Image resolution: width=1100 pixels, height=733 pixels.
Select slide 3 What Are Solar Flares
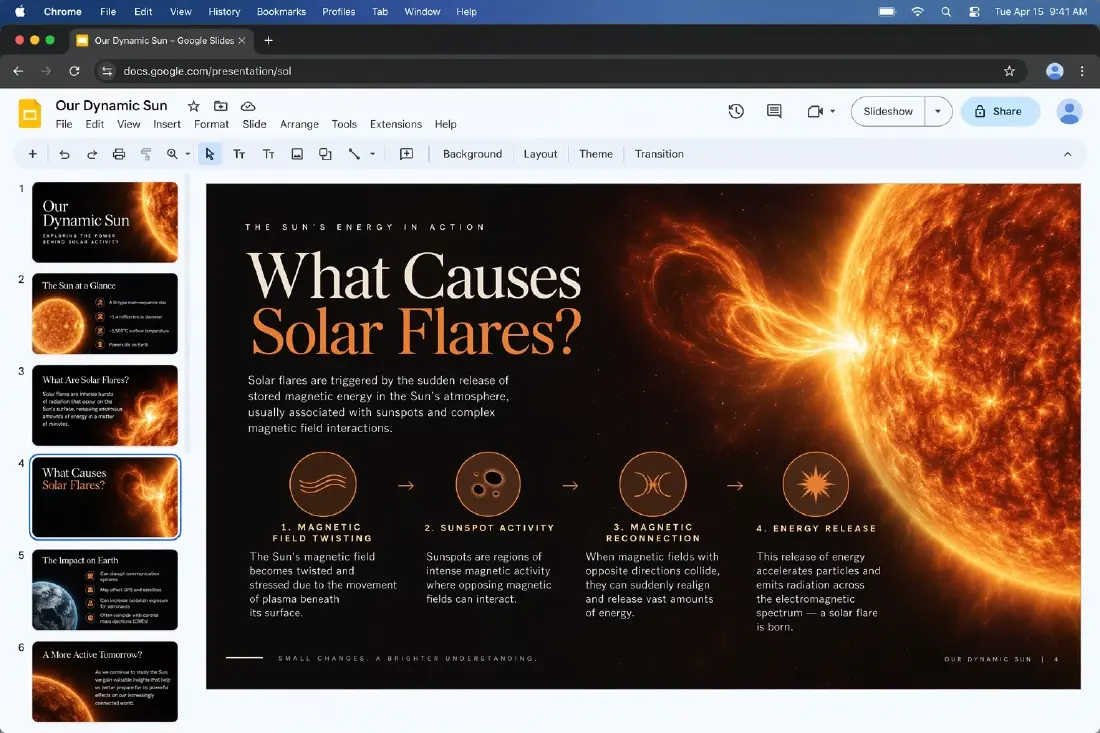(x=105, y=405)
